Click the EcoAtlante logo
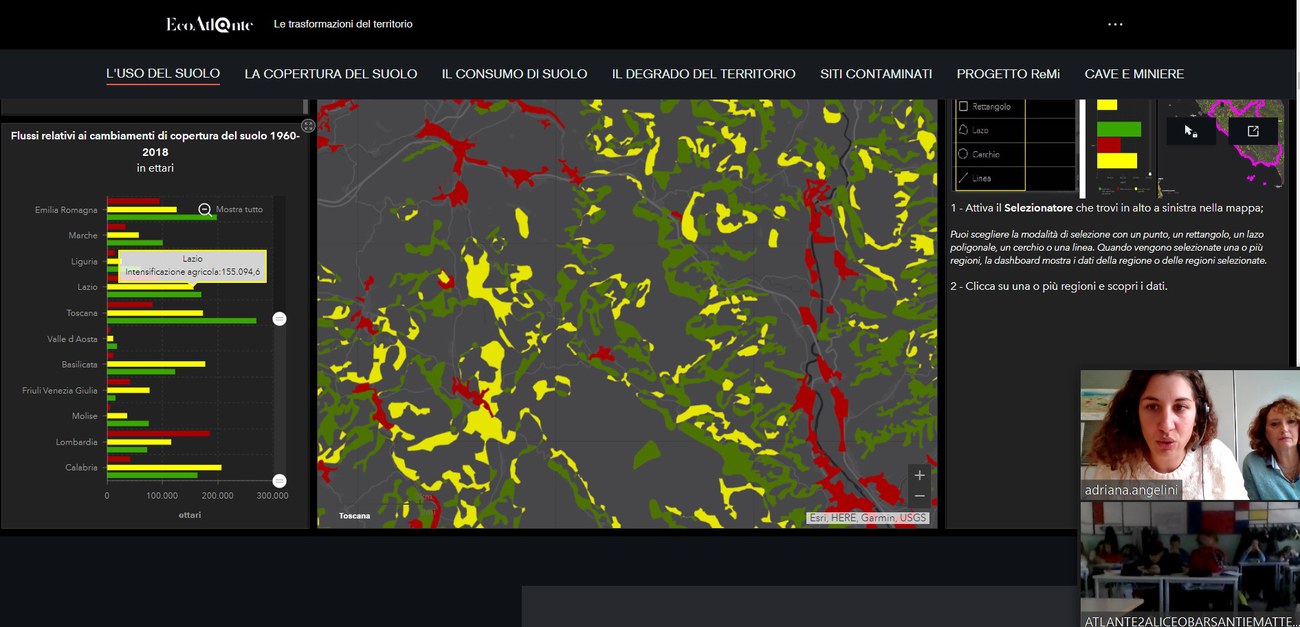The image size is (1300, 627). point(210,24)
